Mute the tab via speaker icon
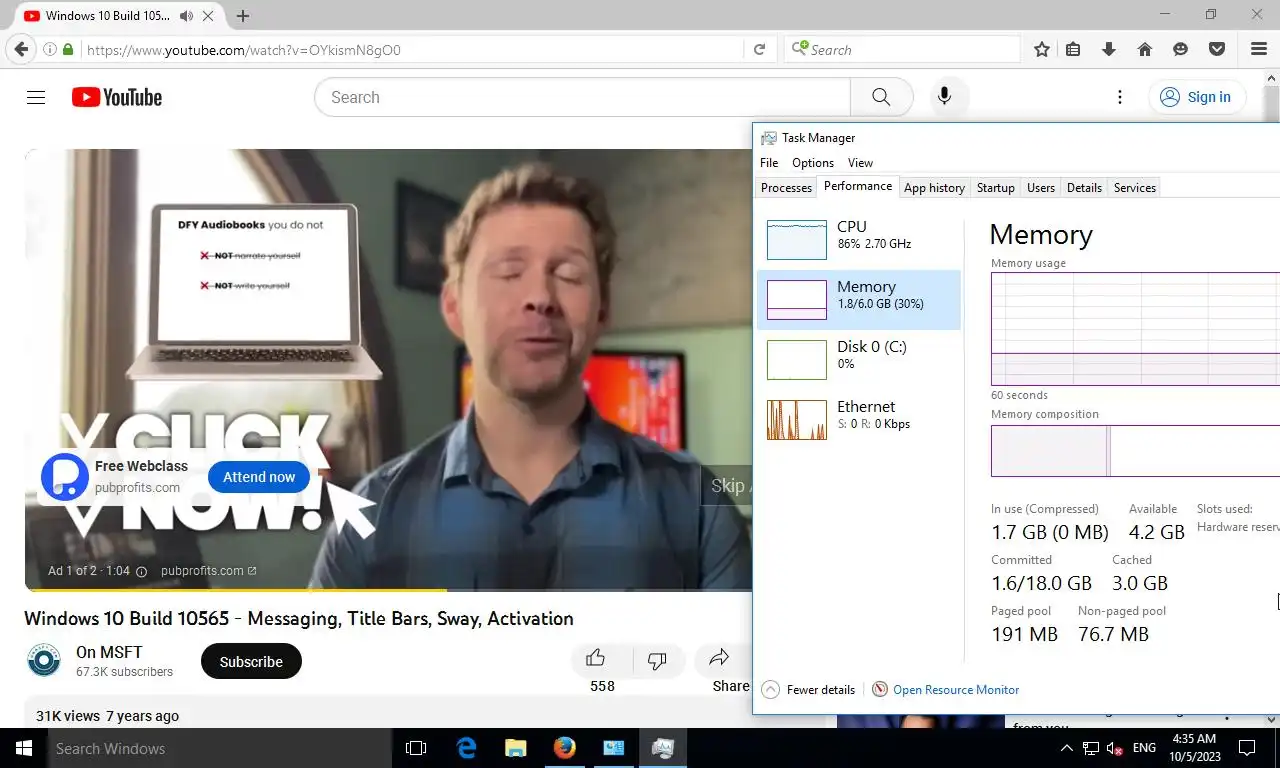The image size is (1280, 768). (187, 16)
